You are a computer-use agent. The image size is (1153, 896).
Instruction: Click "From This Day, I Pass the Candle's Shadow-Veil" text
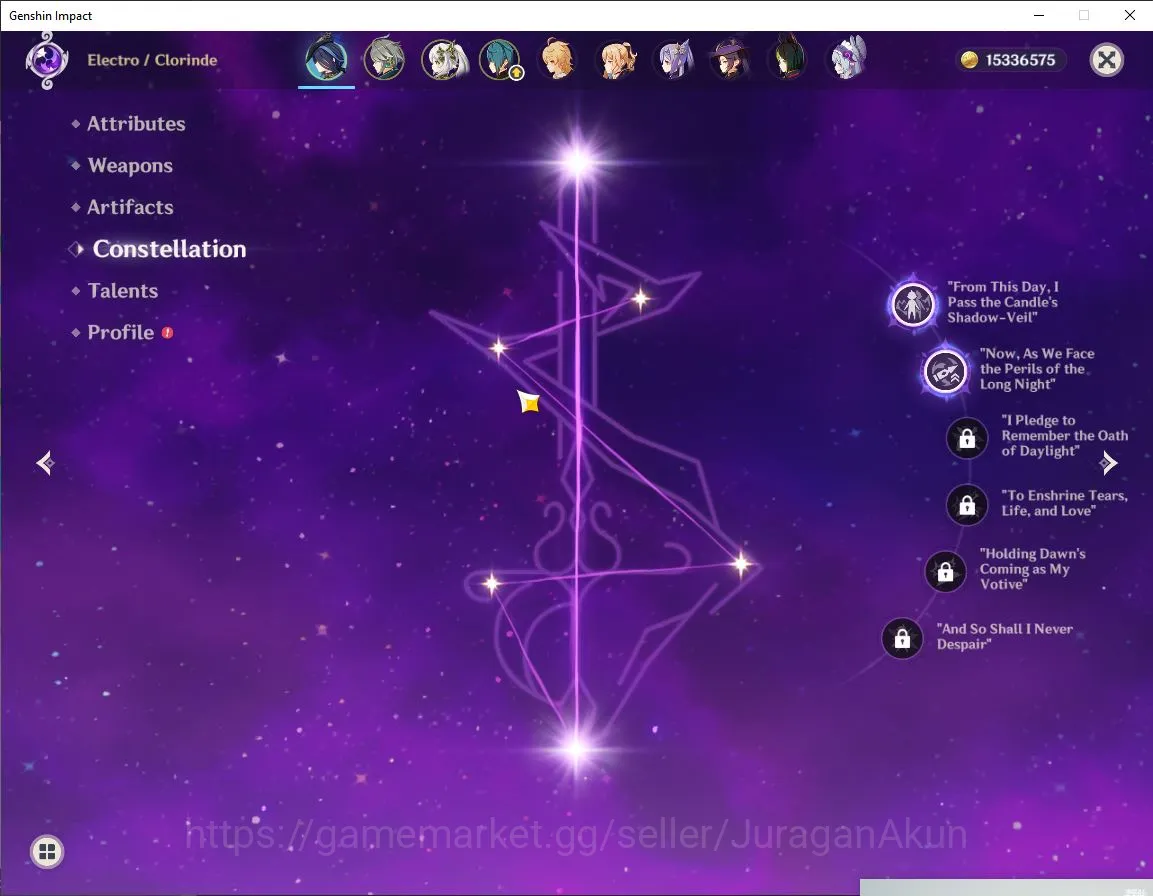tap(1003, 302)
